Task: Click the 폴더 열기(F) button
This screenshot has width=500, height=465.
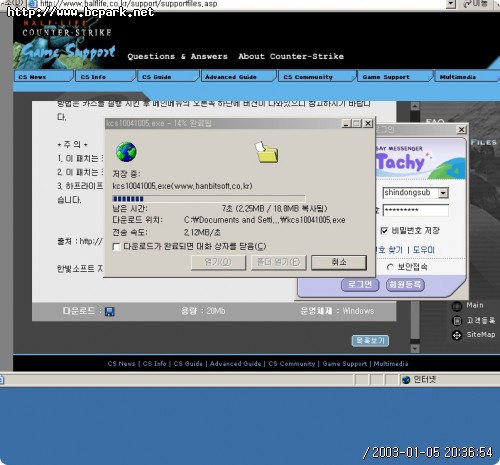Action: pyautogui.click(x=278, y=262)
